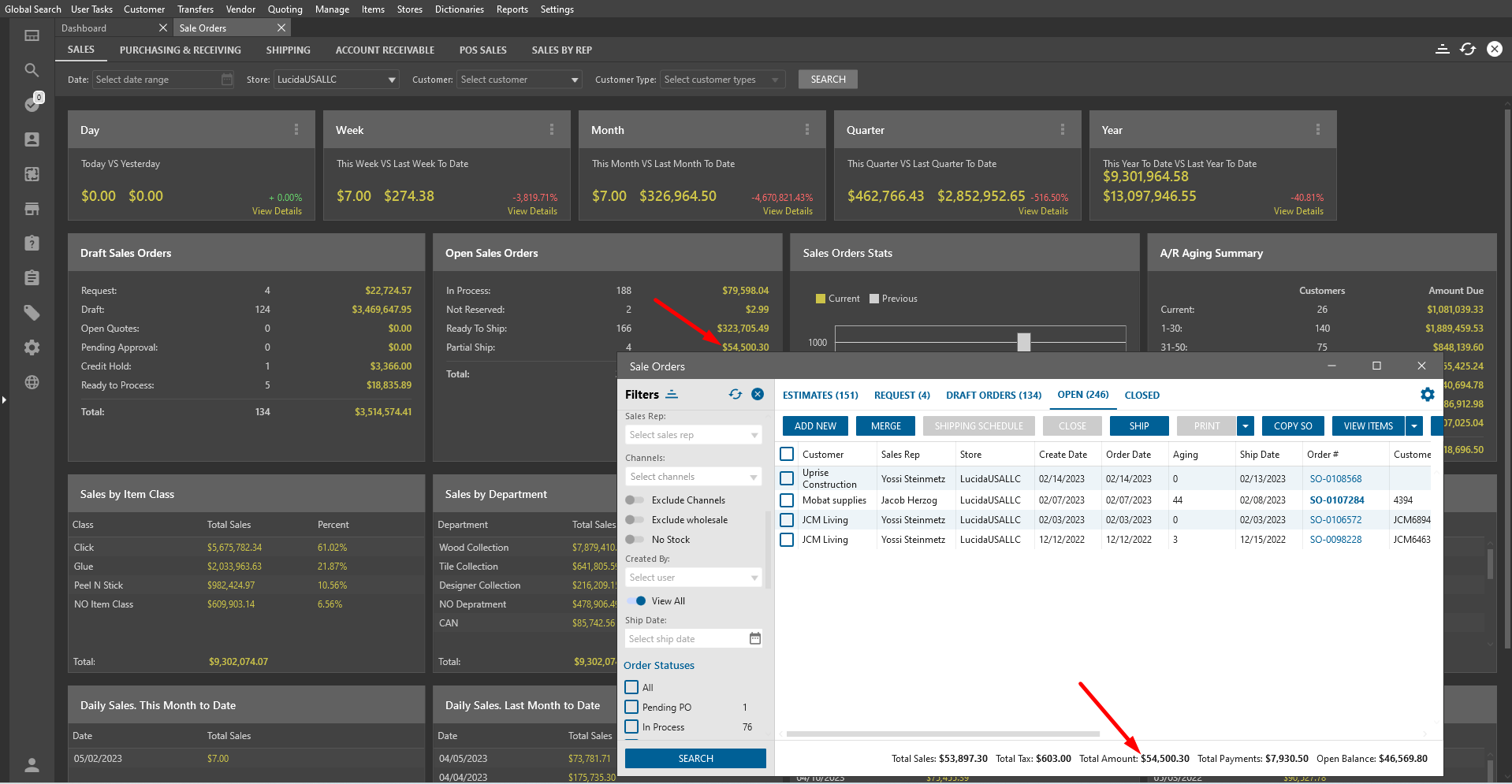Toggle the Exclude wholesale switch
The height and width of the screenshot is (784, 1512).
pos(635,520)
